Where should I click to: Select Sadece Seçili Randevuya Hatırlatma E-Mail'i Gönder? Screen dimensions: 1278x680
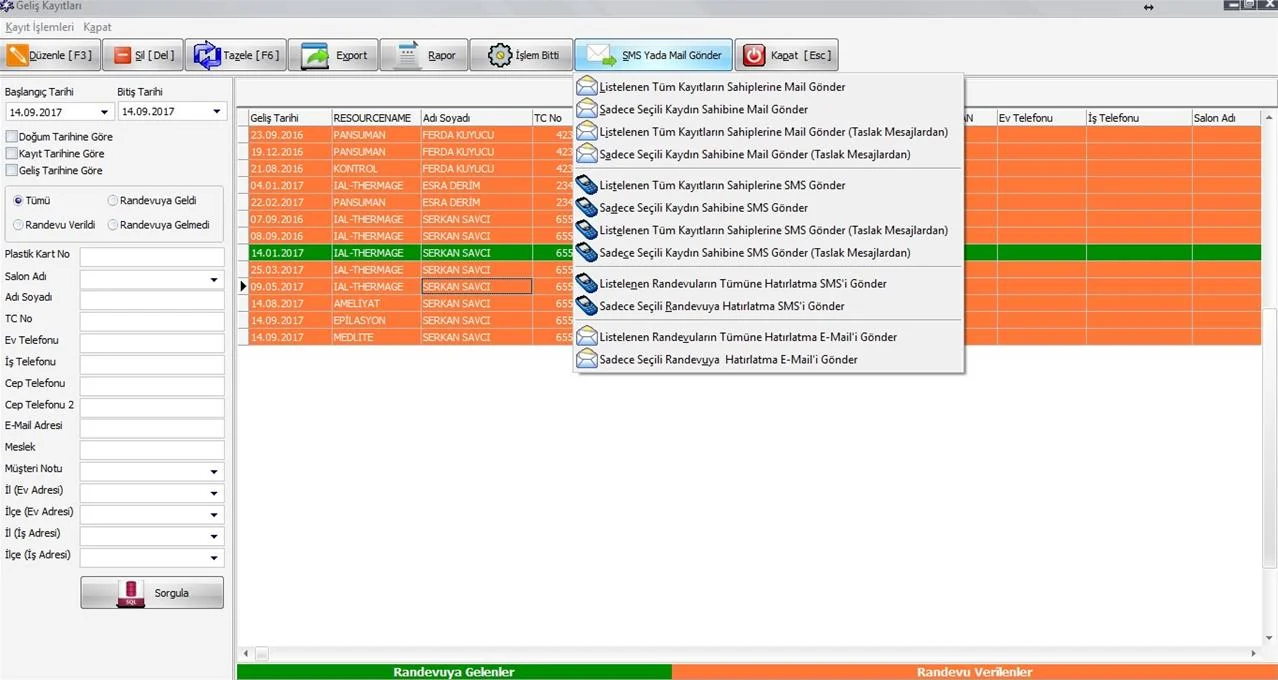768,359
